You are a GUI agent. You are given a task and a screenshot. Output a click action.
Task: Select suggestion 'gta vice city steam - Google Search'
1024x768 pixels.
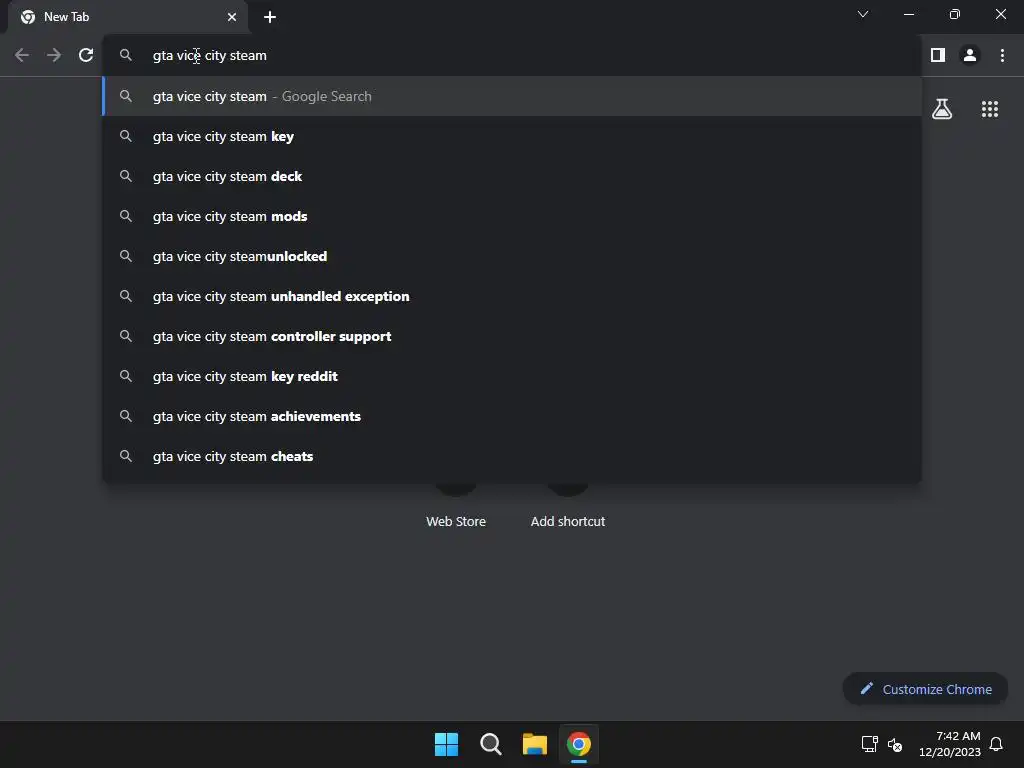tap(512, 97)
